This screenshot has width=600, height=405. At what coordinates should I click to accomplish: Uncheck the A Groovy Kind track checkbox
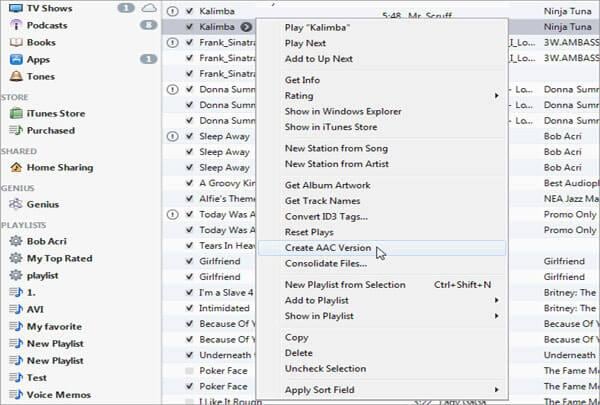(189, 183)
